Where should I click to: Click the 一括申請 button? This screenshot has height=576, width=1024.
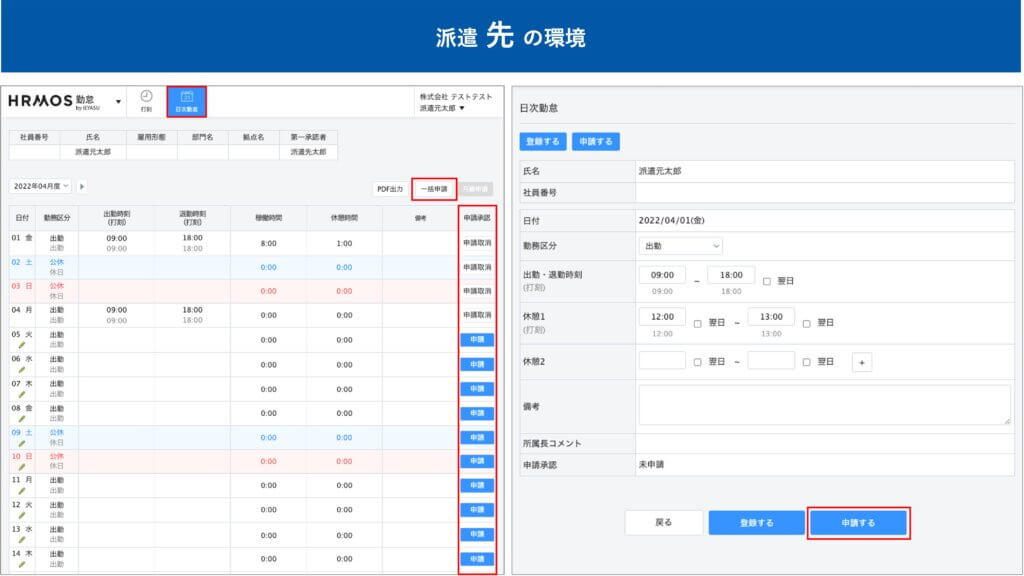(433, 188)
